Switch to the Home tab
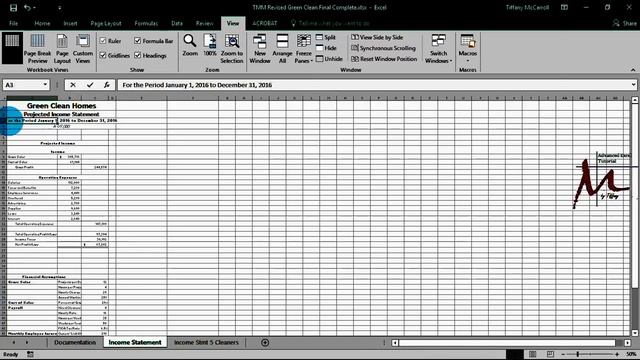The image size is (640, 360). coord(42,23)
